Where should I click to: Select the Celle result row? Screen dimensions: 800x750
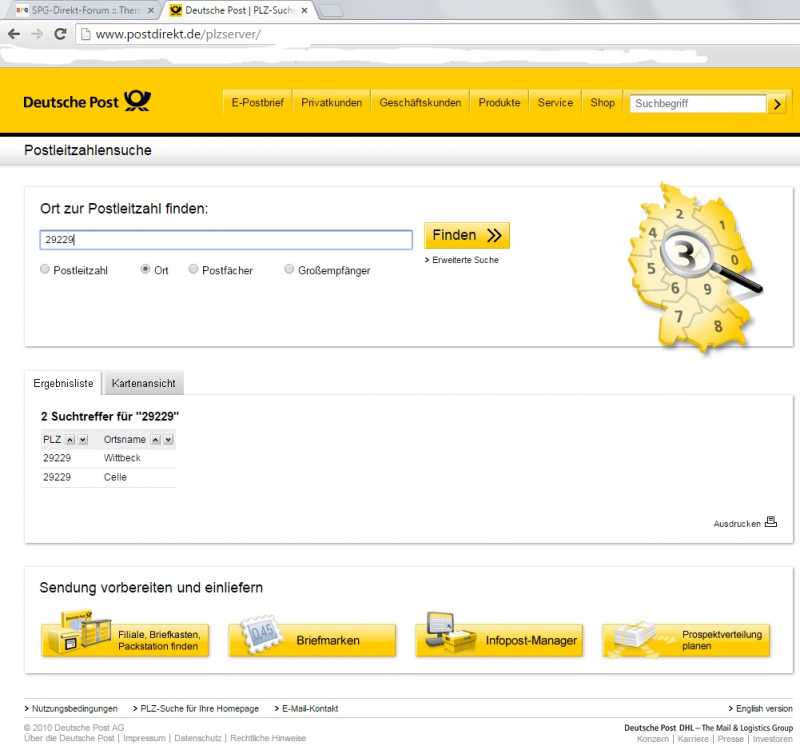tap(108, 477)
